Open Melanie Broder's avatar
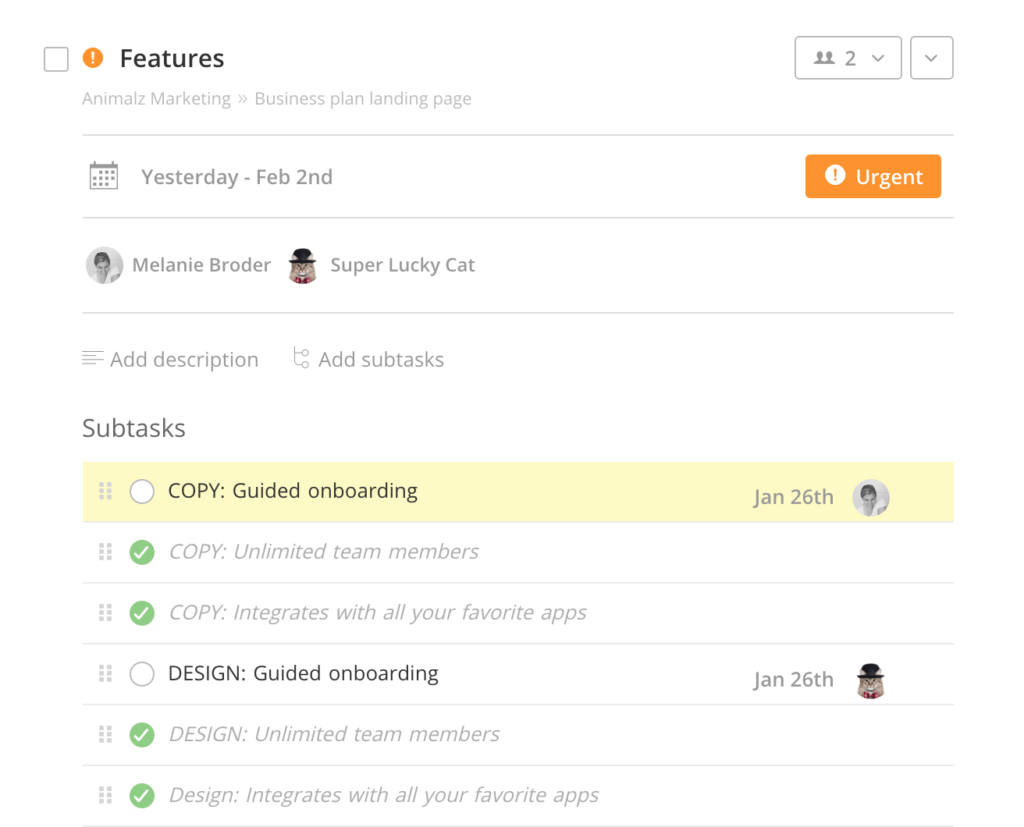The image size is (1024, 827). pos(103,265)
